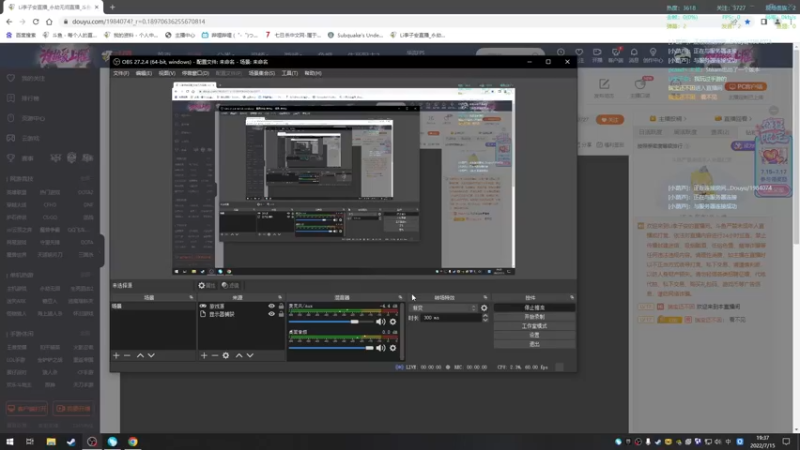Viewport: 800px width, 450px height.
Task: Undock the Scene Transitions panel via header icon
Action: [x=485, y=297]
